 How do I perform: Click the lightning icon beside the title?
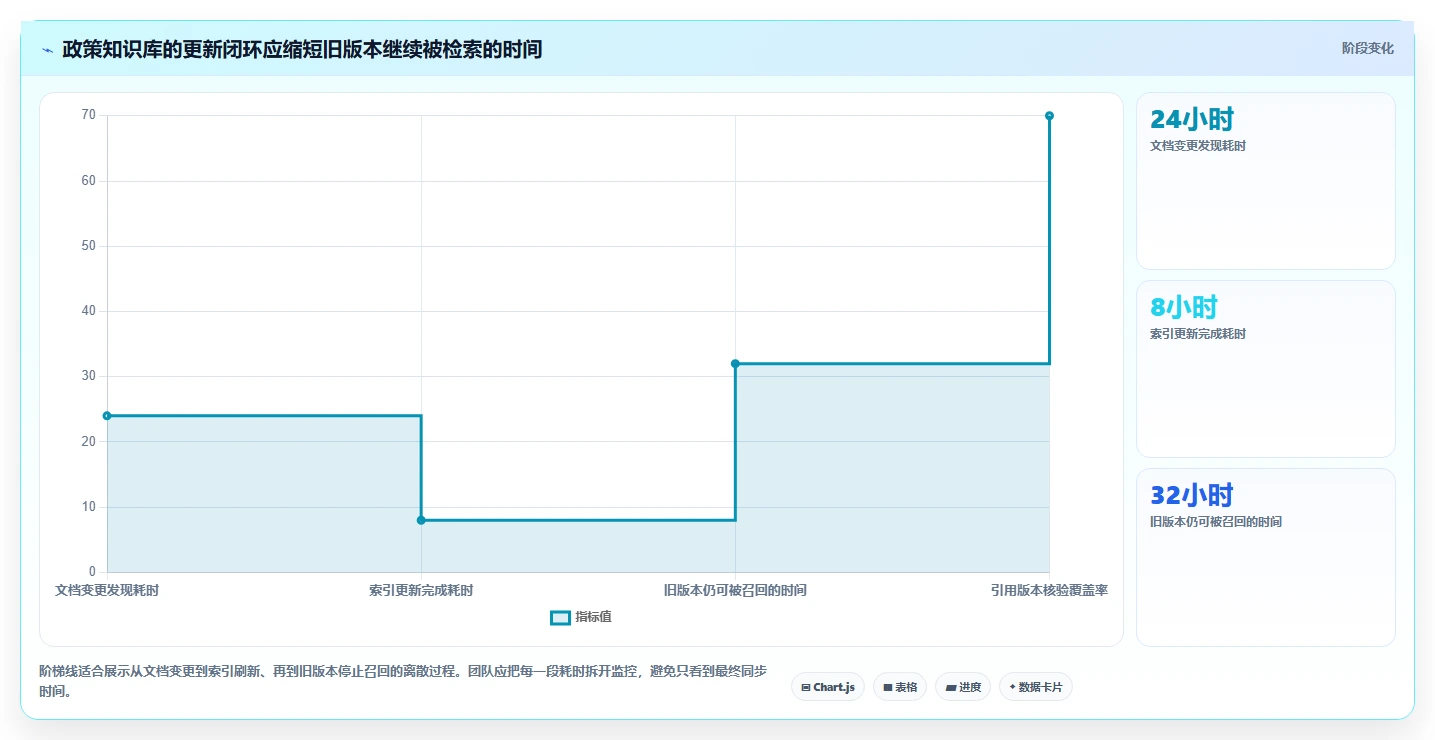tap(48, 49)
